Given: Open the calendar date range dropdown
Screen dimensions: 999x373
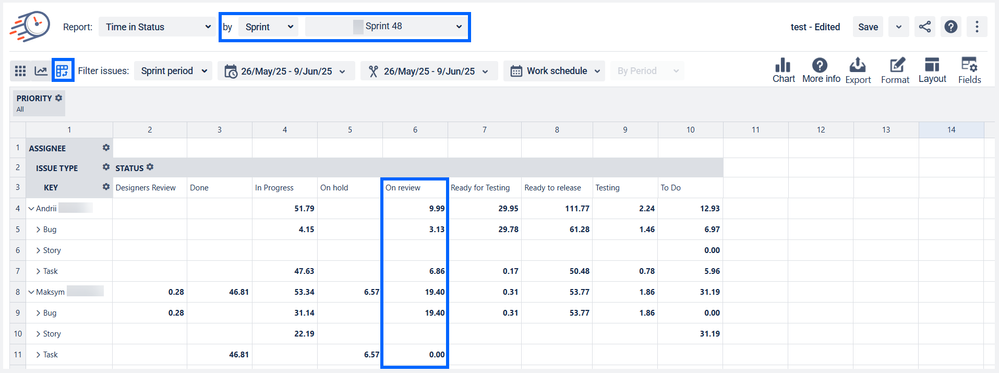Looking at the screenshot, I should (286, 71).
